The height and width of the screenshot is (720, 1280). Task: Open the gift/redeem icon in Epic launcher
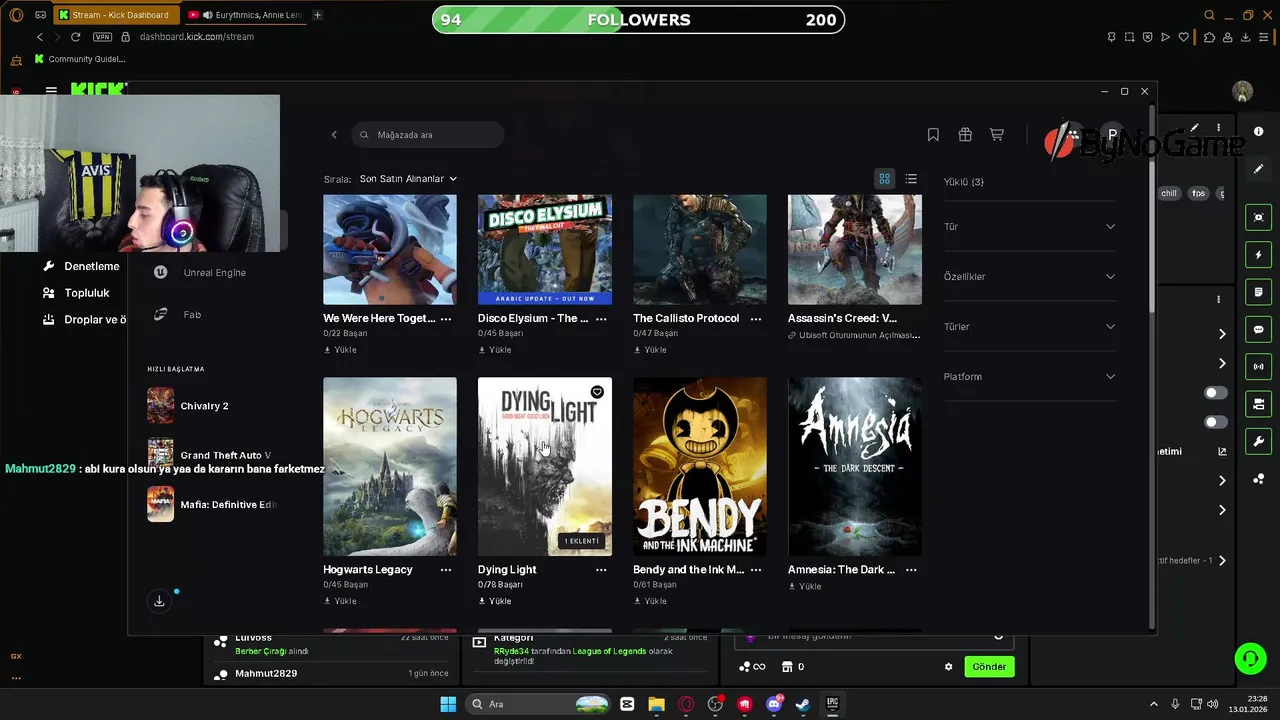tap(965, 134)
